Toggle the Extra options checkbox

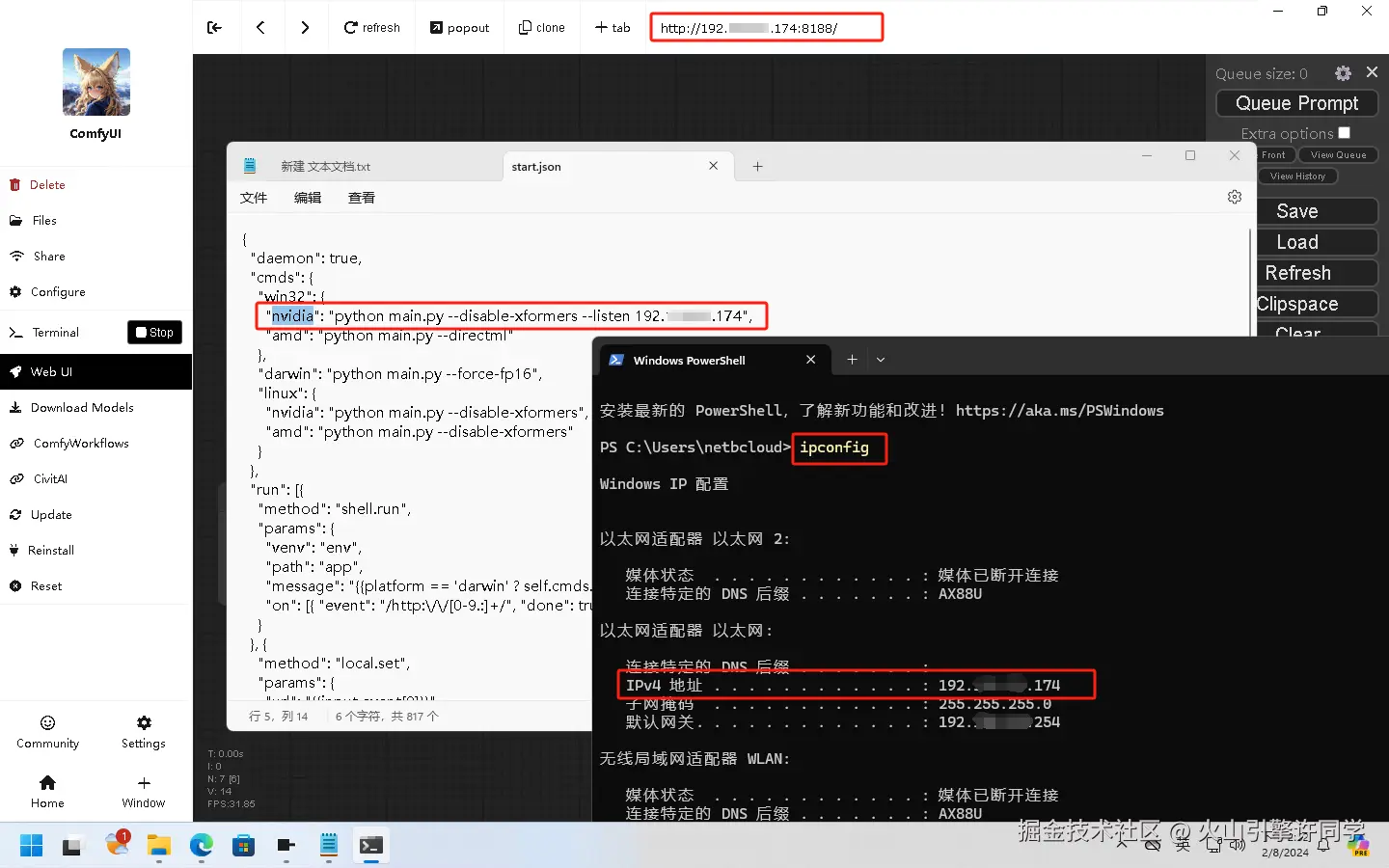1345,133
